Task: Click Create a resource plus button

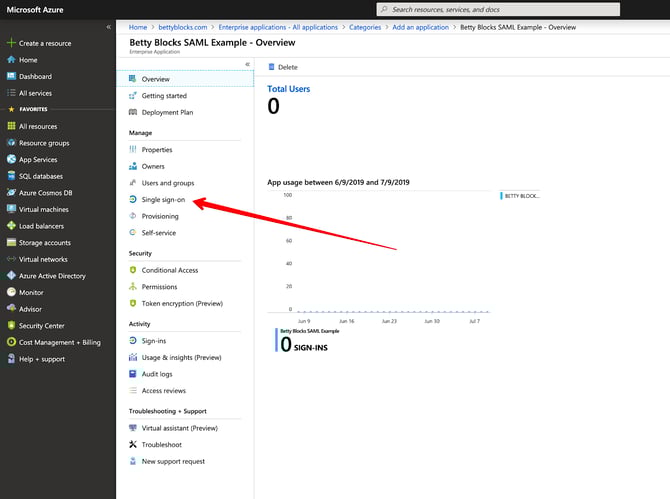Action: point(11,43)
